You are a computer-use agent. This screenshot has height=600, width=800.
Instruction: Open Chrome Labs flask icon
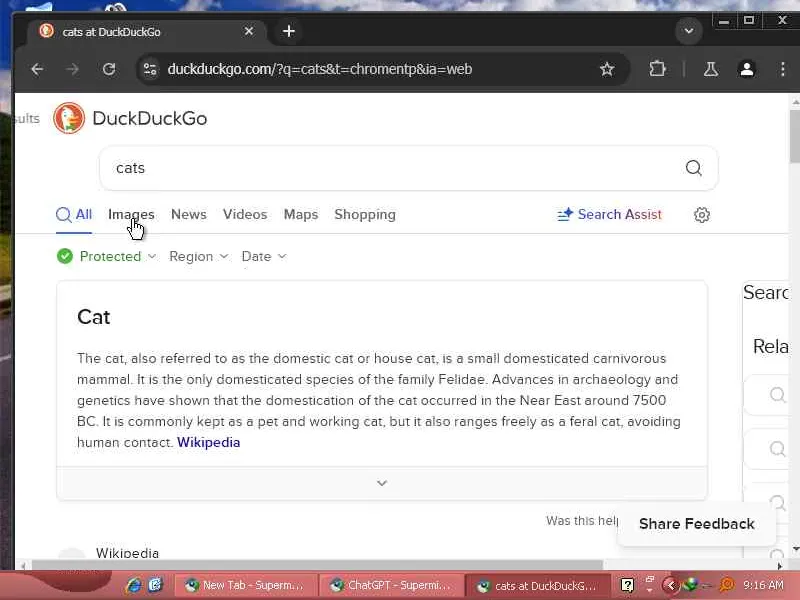tap(711, 69)
